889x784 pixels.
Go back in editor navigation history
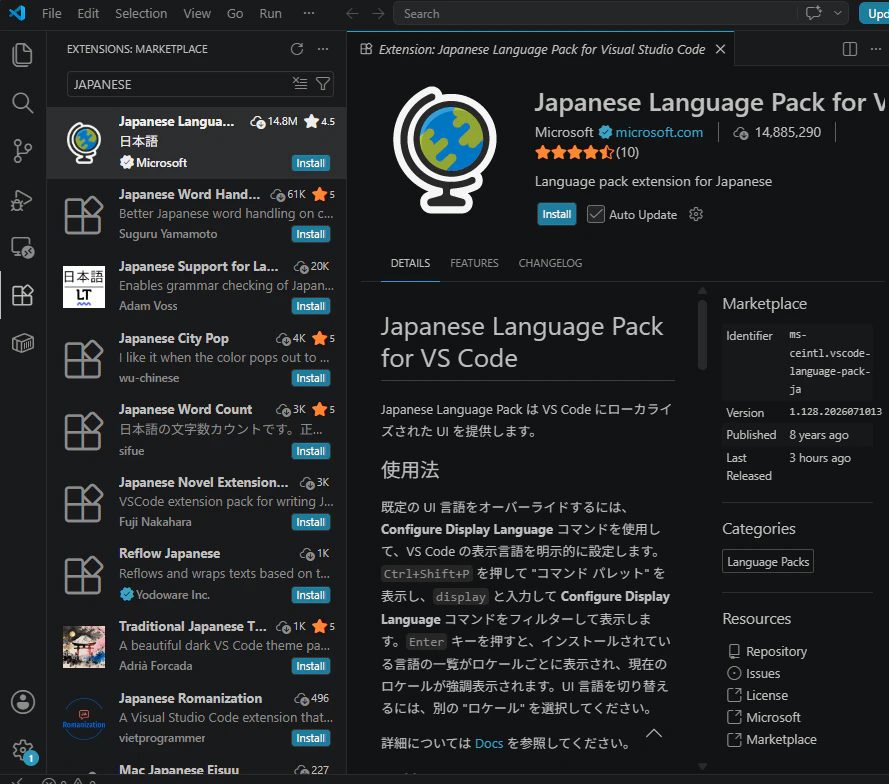point(352,14)
